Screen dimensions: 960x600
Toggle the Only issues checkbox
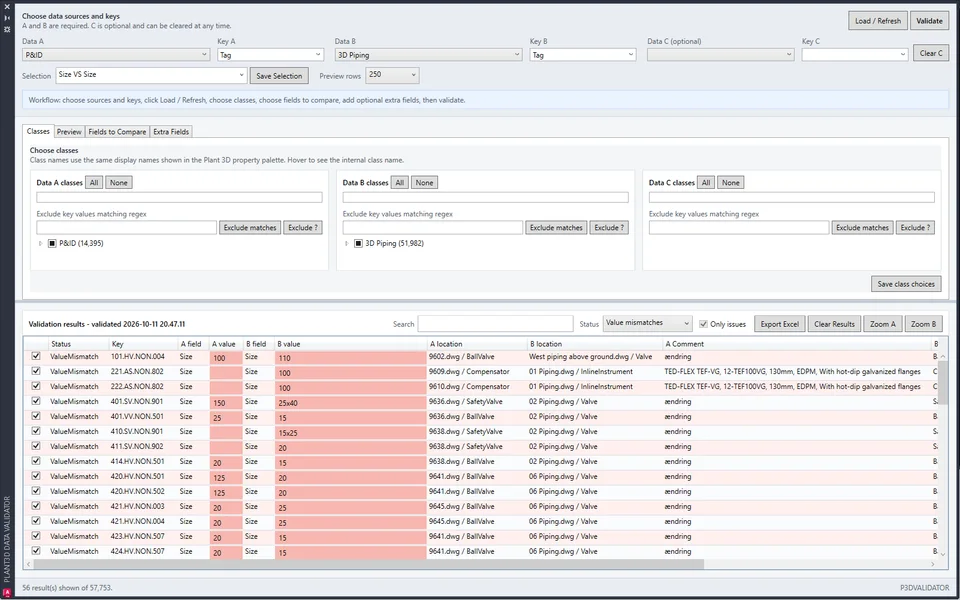click(703, 324)
